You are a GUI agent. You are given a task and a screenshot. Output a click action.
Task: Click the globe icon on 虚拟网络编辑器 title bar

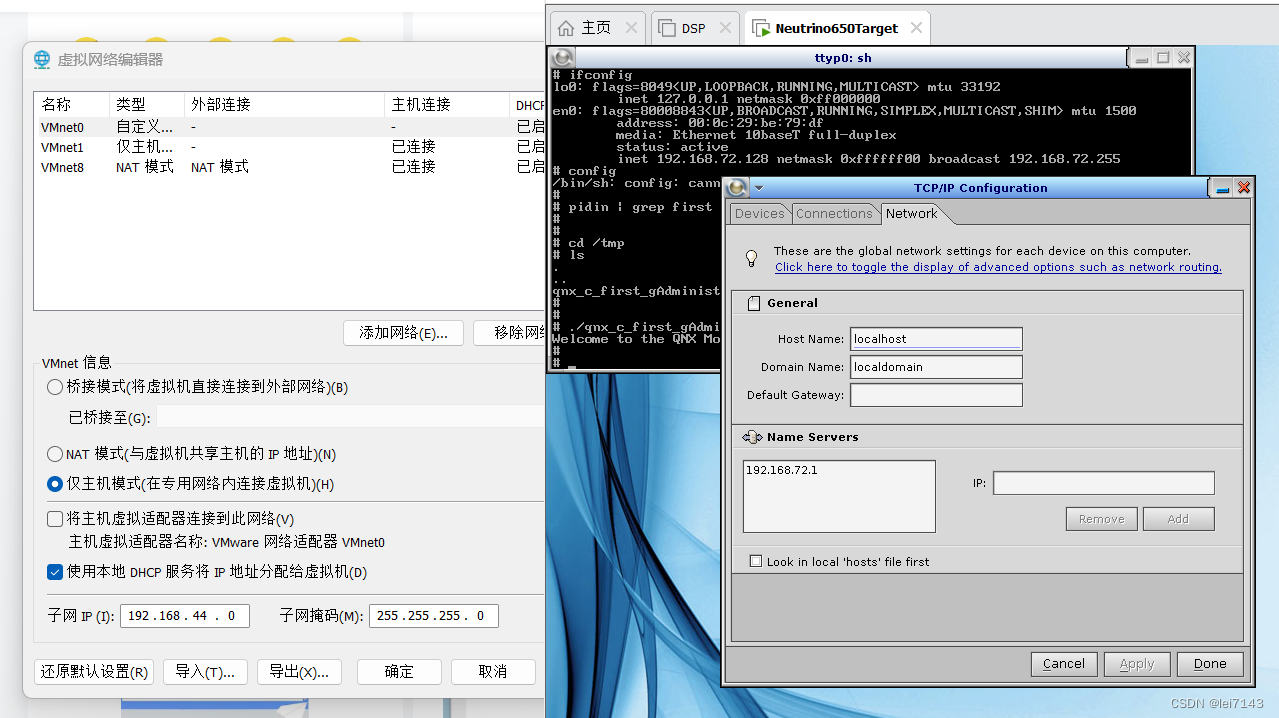pyautogui.click(x=41, y=59)
